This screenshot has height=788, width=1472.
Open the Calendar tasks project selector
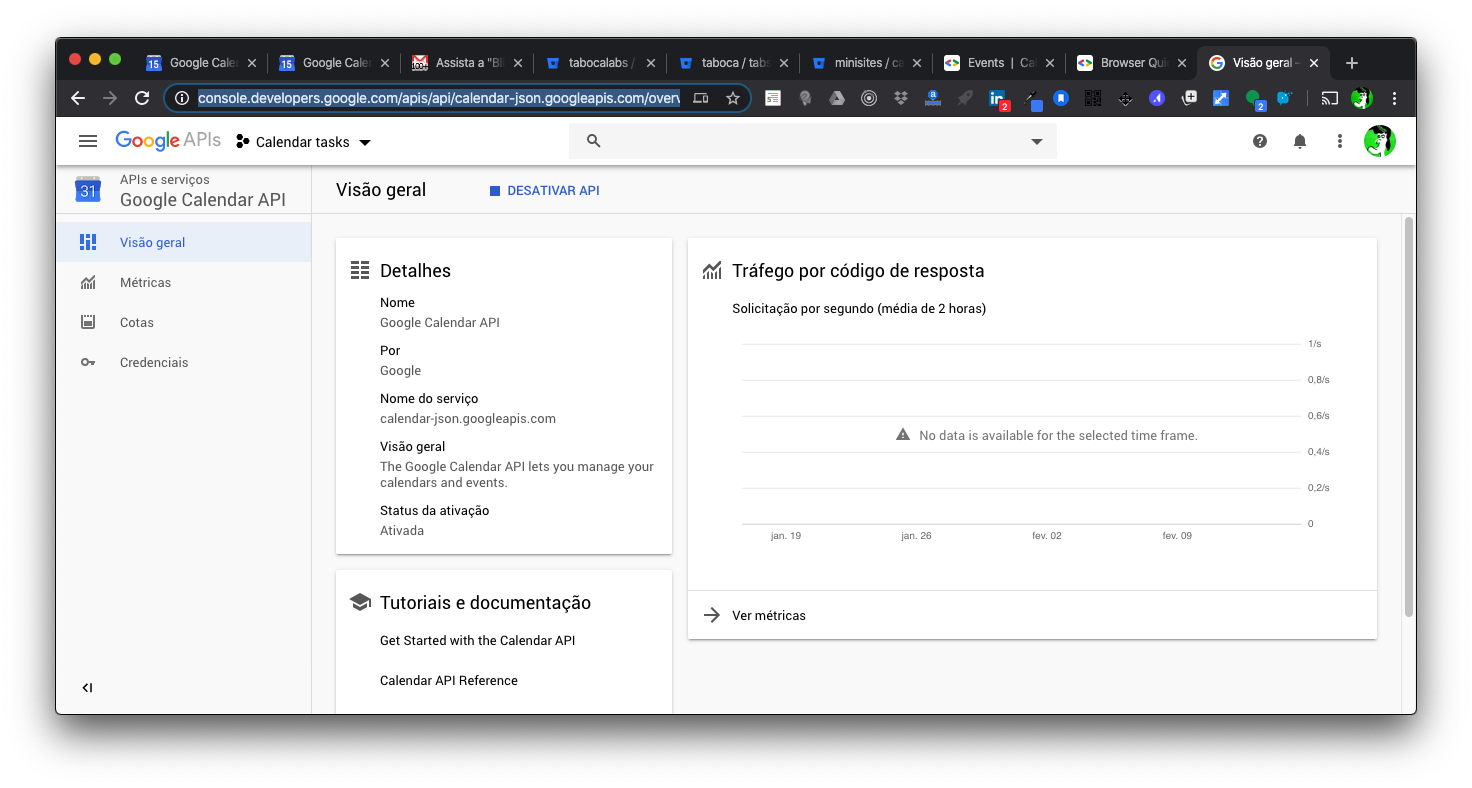[x=303, y=142]
